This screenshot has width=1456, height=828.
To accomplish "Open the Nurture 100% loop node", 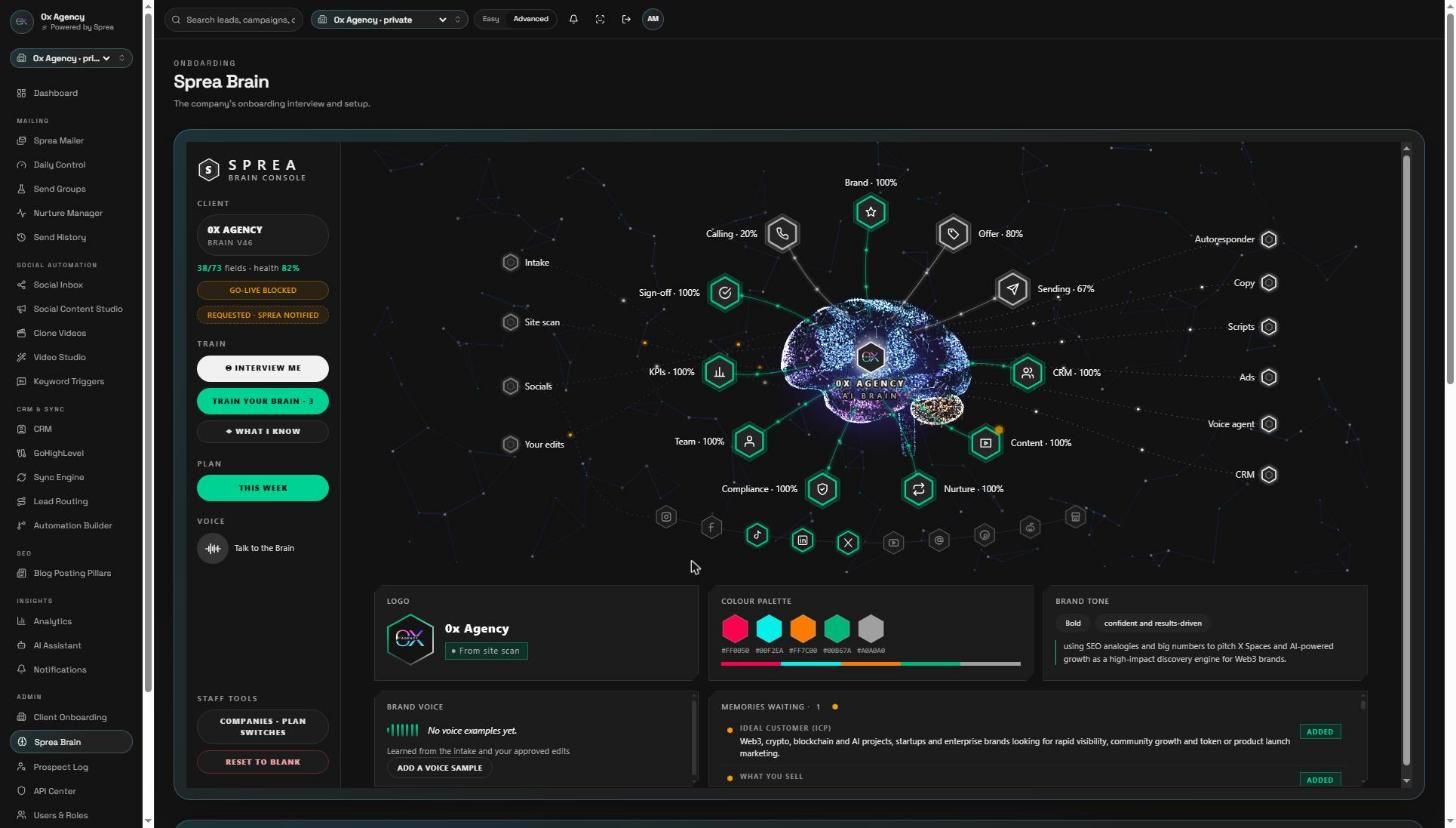I will coord(918,489).
